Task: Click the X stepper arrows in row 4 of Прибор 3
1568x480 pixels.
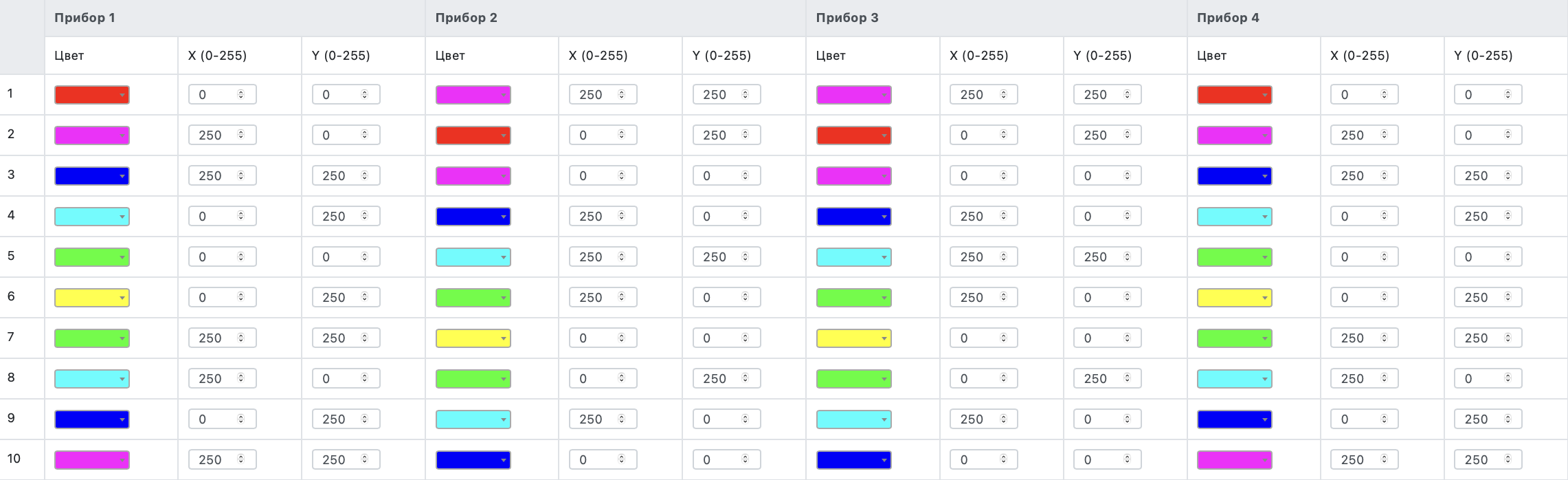Action: [x=1003, y=216]
